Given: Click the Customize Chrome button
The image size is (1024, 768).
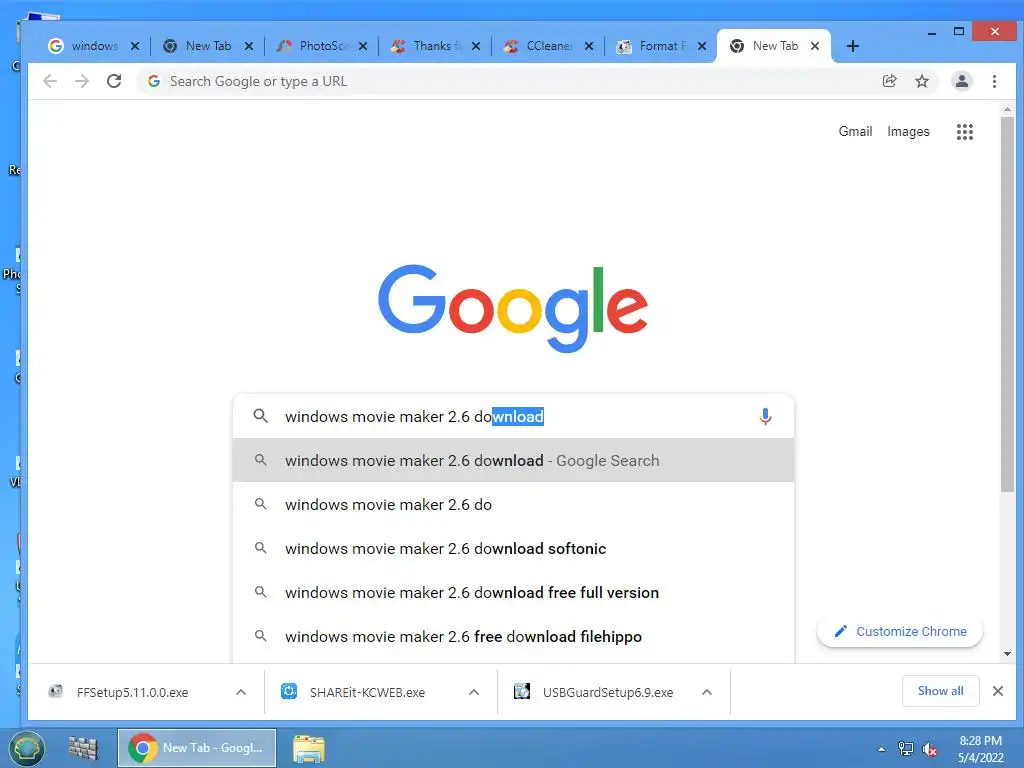Looking at the screenshot, I should pyautogui.click(x=900, y=632).
